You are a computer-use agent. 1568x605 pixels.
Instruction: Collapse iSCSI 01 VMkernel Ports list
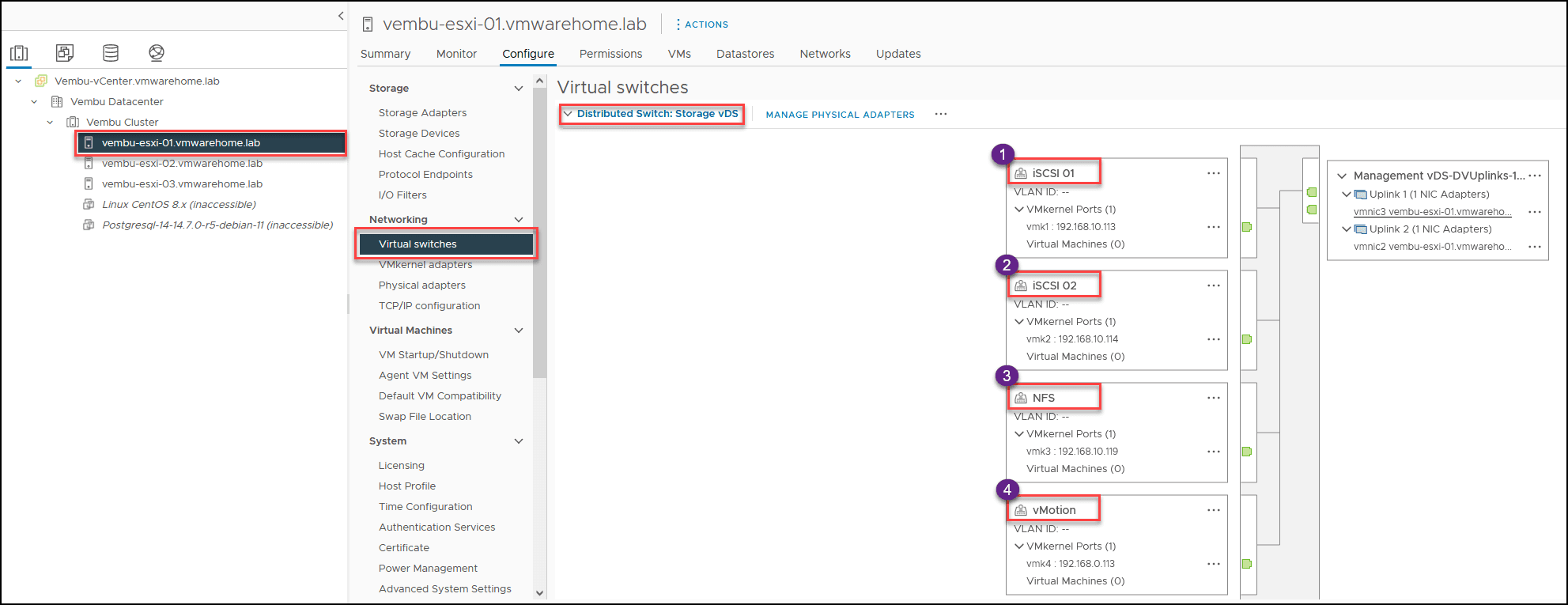[1019, 210]
